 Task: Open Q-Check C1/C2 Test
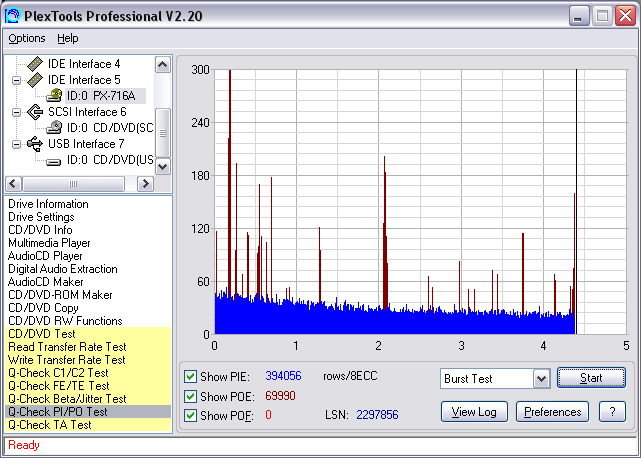[x=88, y=373]
